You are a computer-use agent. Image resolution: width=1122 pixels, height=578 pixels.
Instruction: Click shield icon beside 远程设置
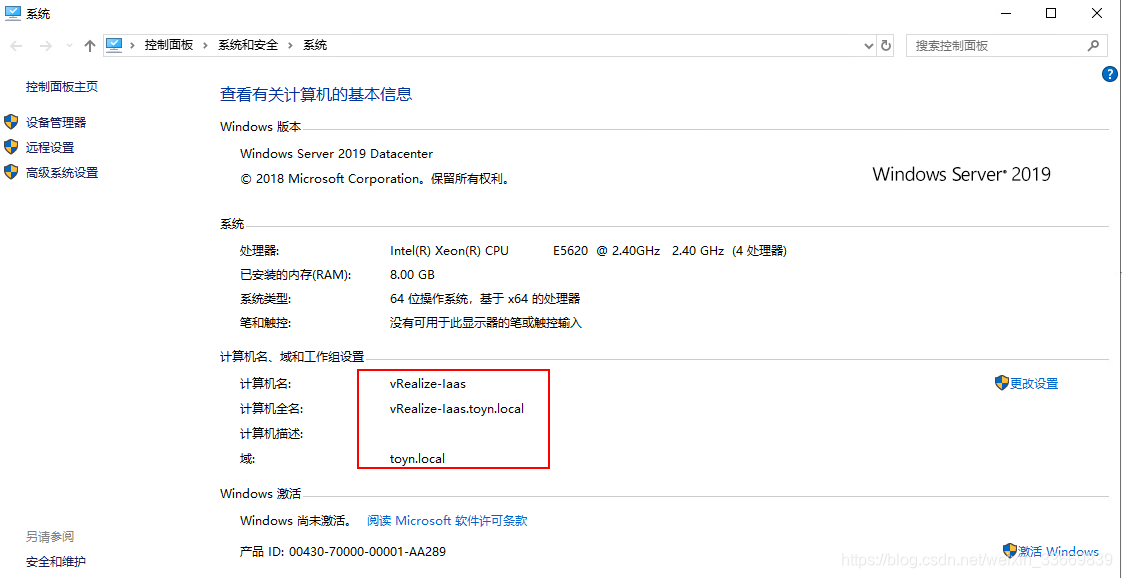11,147
